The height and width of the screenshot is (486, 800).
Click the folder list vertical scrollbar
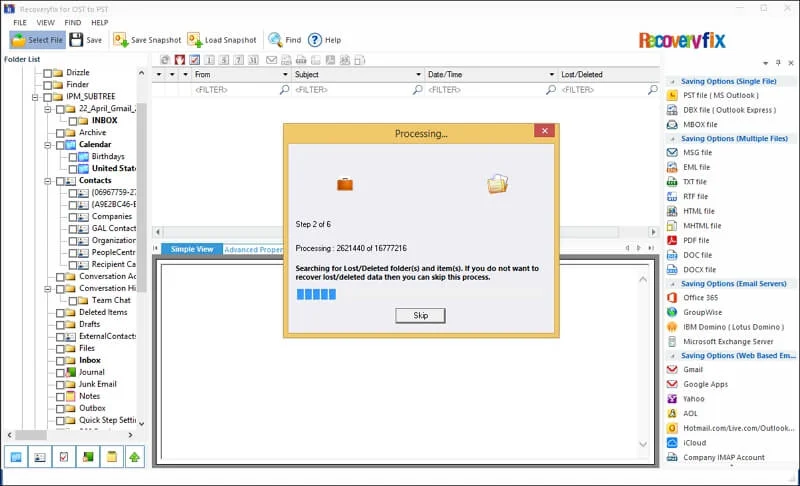(141, 196)
